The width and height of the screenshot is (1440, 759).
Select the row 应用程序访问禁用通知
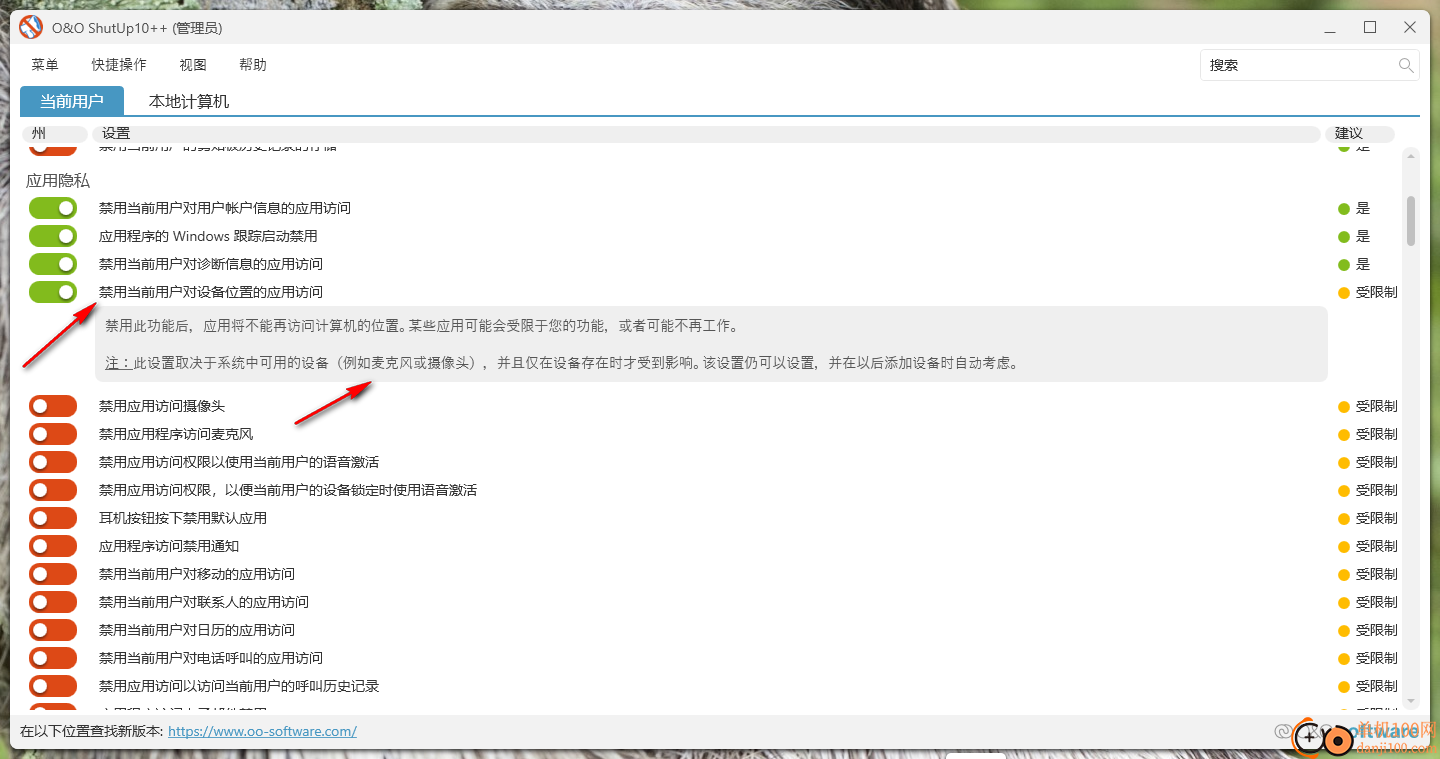coord(169,546)
